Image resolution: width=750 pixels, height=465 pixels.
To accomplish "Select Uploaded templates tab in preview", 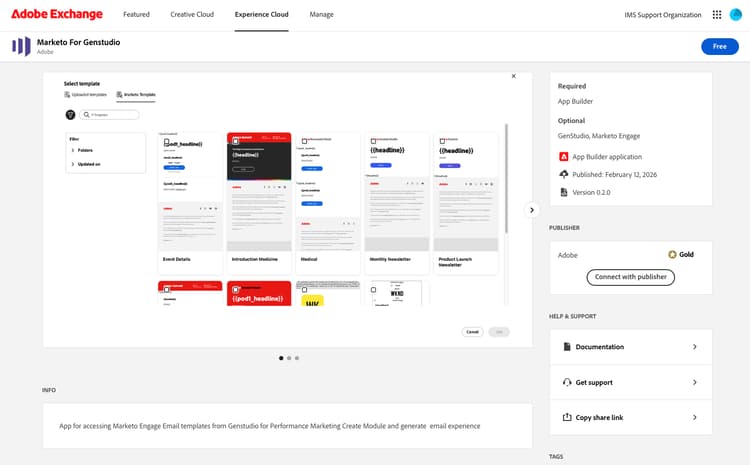I will point(86,95).
